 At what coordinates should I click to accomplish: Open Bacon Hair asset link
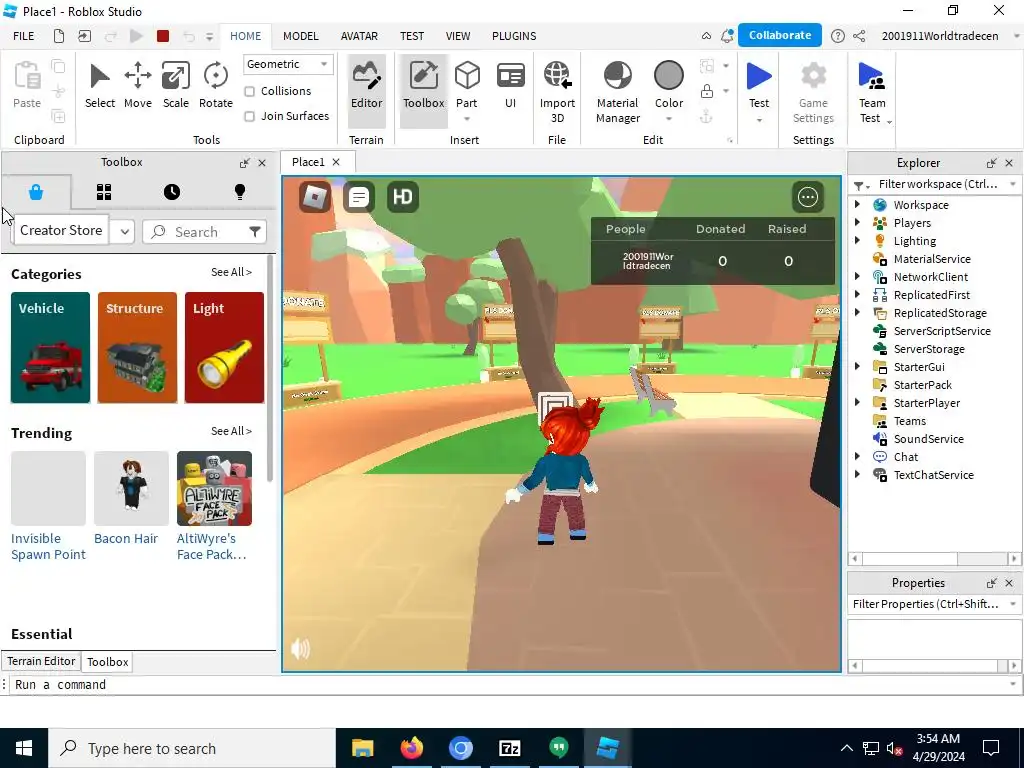pos(126,539)
